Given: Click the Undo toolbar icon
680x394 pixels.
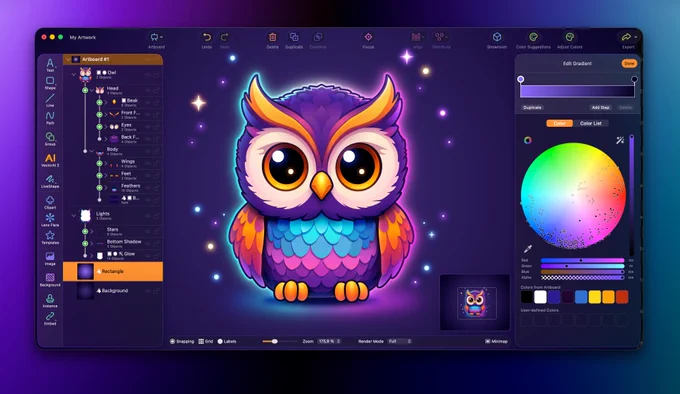Looking at the screenshot, I should (x=207, y=37).
